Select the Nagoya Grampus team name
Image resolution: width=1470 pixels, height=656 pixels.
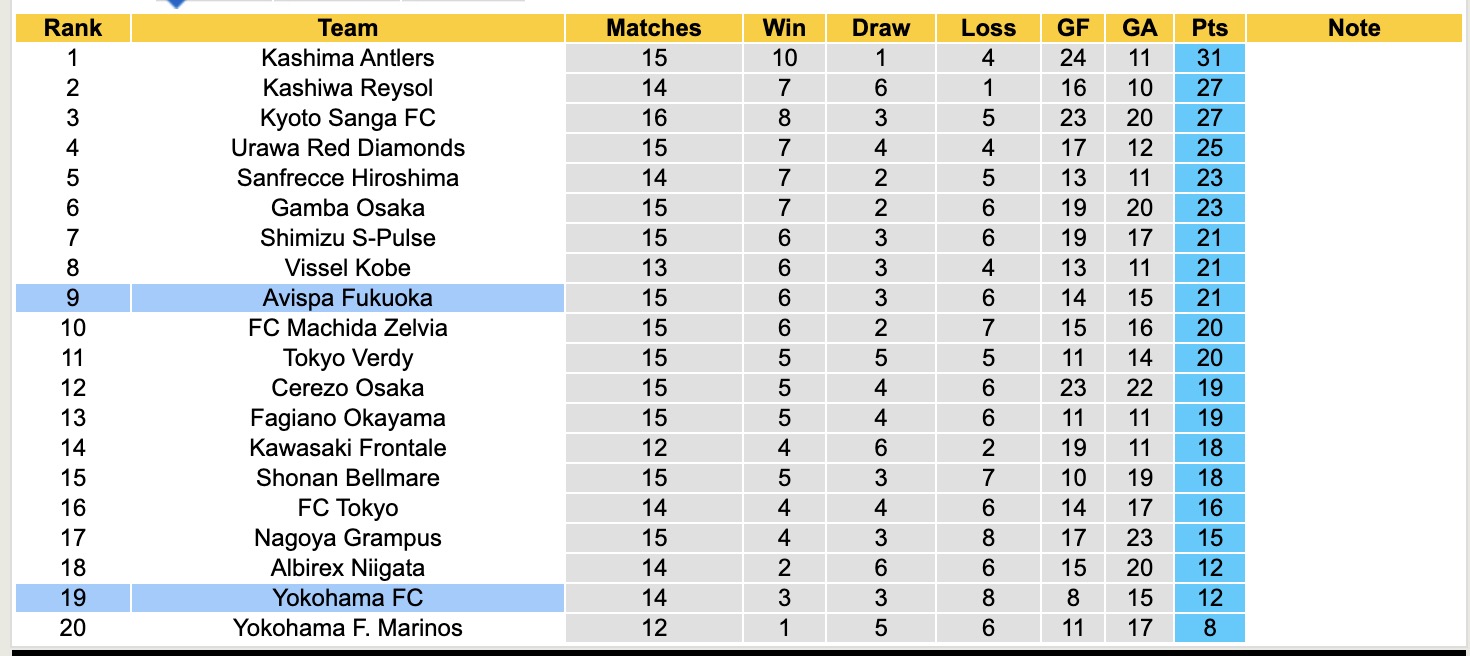click(347, 538)
